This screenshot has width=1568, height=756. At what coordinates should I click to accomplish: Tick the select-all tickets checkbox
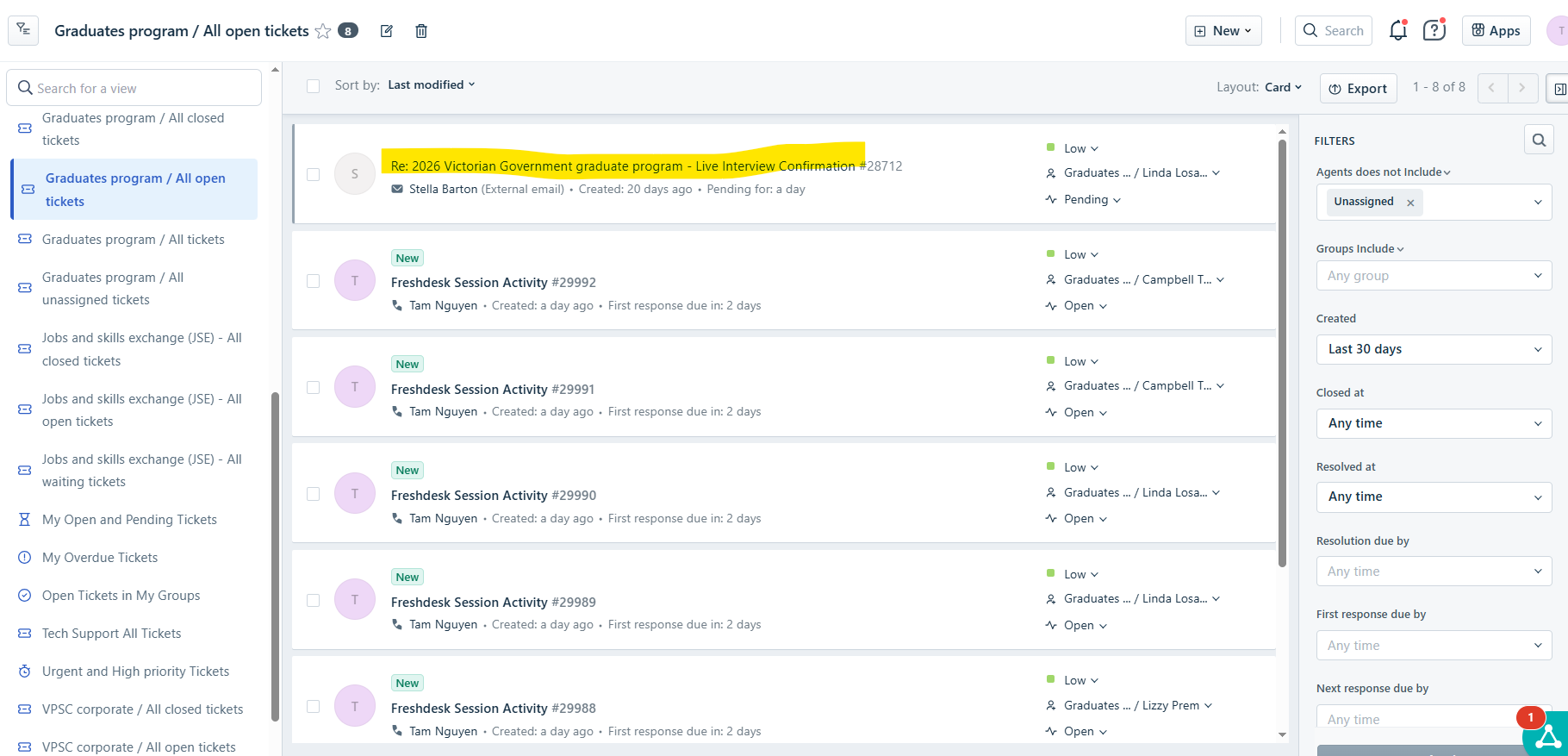pos(314,86)
